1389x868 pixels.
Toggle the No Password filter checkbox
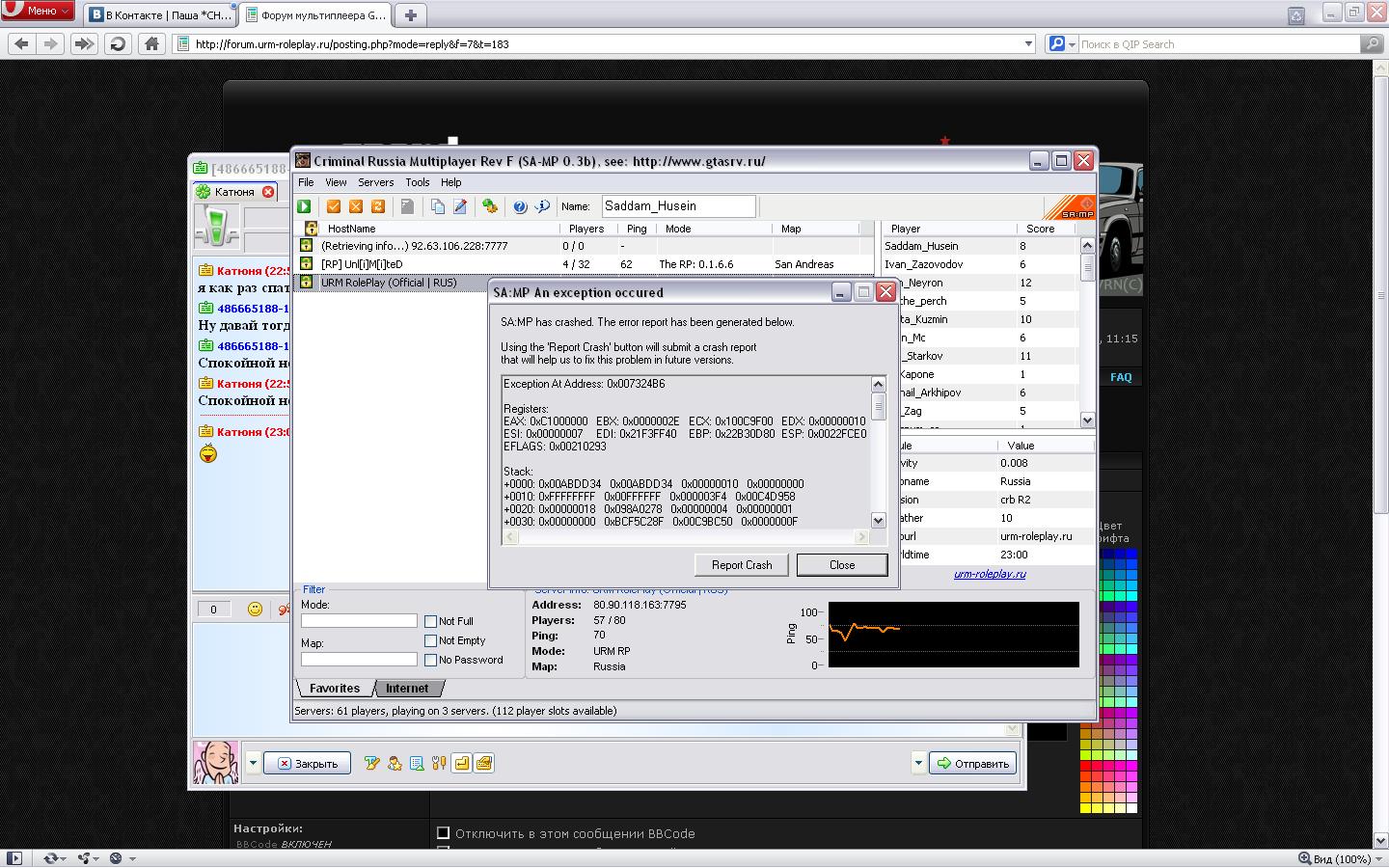pos(431,660)
